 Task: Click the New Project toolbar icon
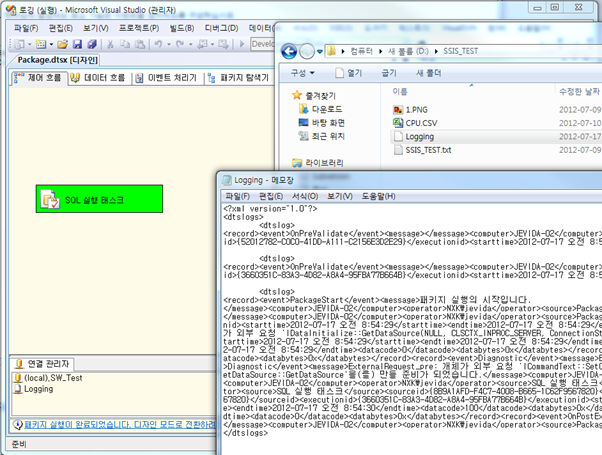(x=19, y=44)
